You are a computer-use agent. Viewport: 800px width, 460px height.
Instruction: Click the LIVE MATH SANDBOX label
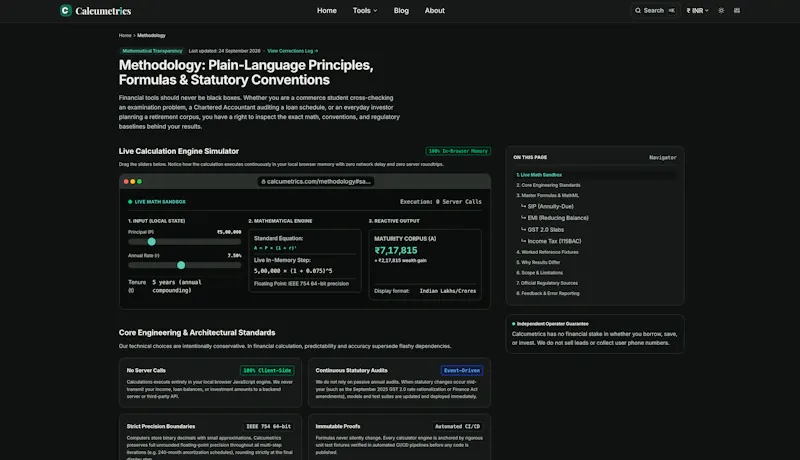pyautogui.click(x=160, y=202)
